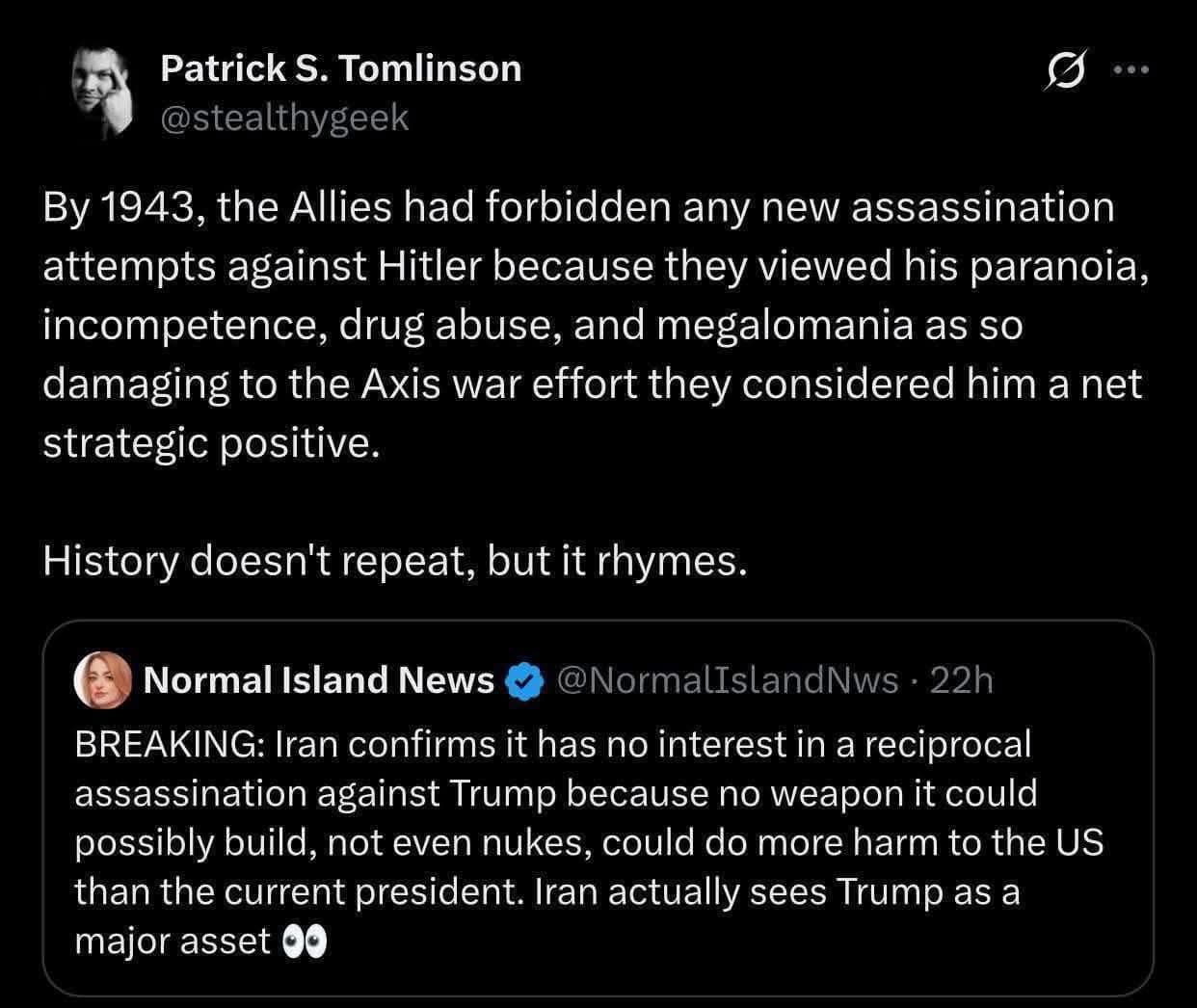
Task: Open Patrick S. Tomlinson display name link
Action: (x=340, y=68)
